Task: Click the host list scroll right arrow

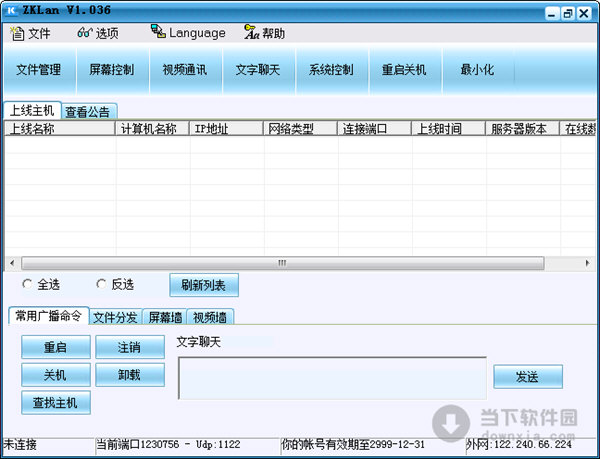Action: click(x=588, y=263)
